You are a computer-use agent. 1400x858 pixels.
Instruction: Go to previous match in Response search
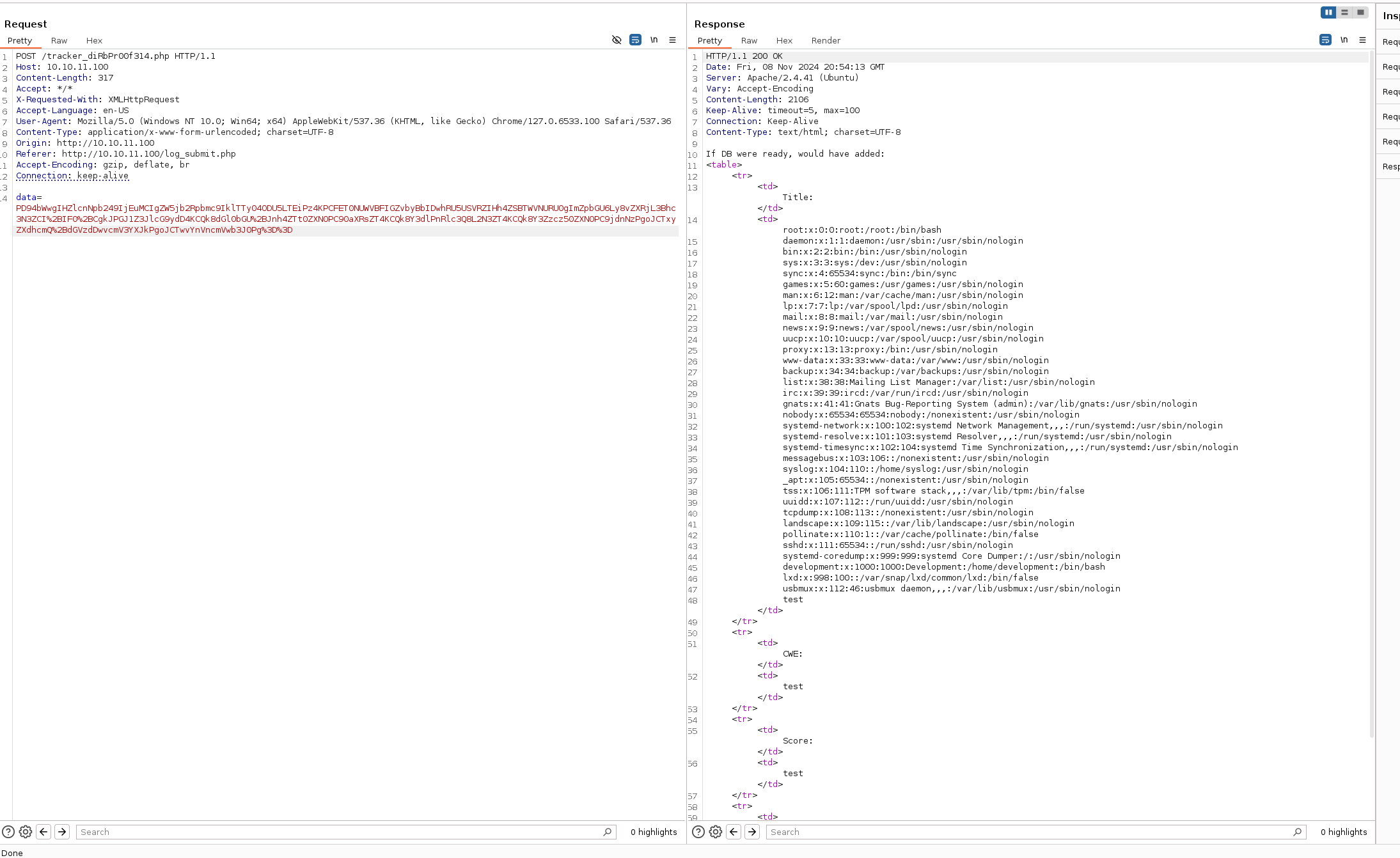coord(734,832)
